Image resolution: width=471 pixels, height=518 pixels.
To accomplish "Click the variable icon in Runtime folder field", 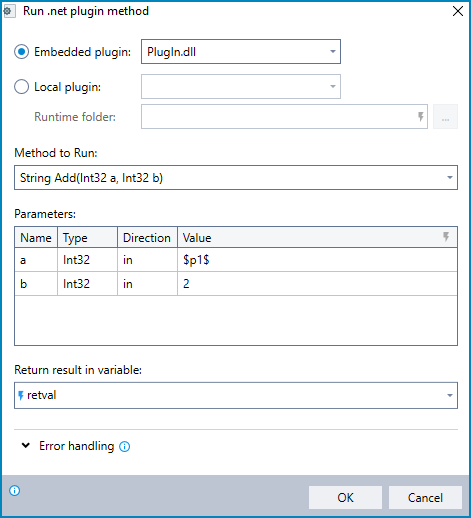I will tap(420, 117).
